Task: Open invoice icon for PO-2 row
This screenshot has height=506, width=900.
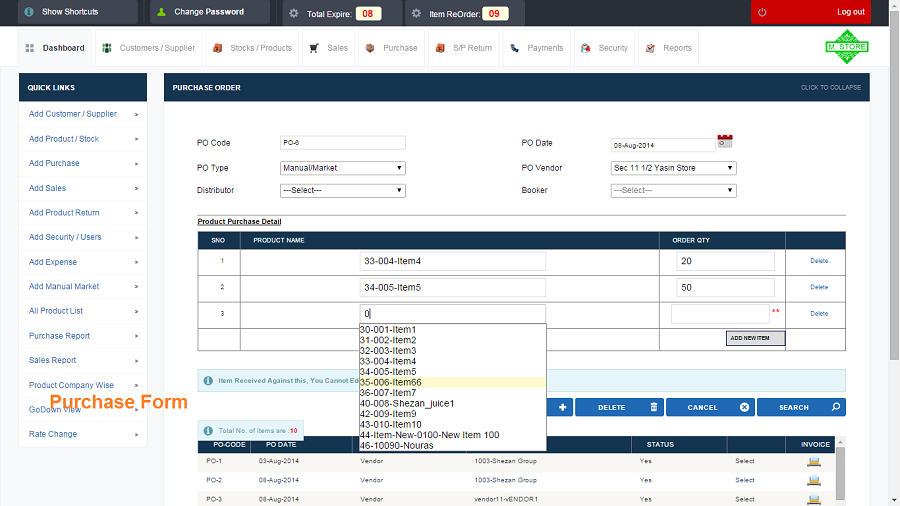Action: coord(814,480)
